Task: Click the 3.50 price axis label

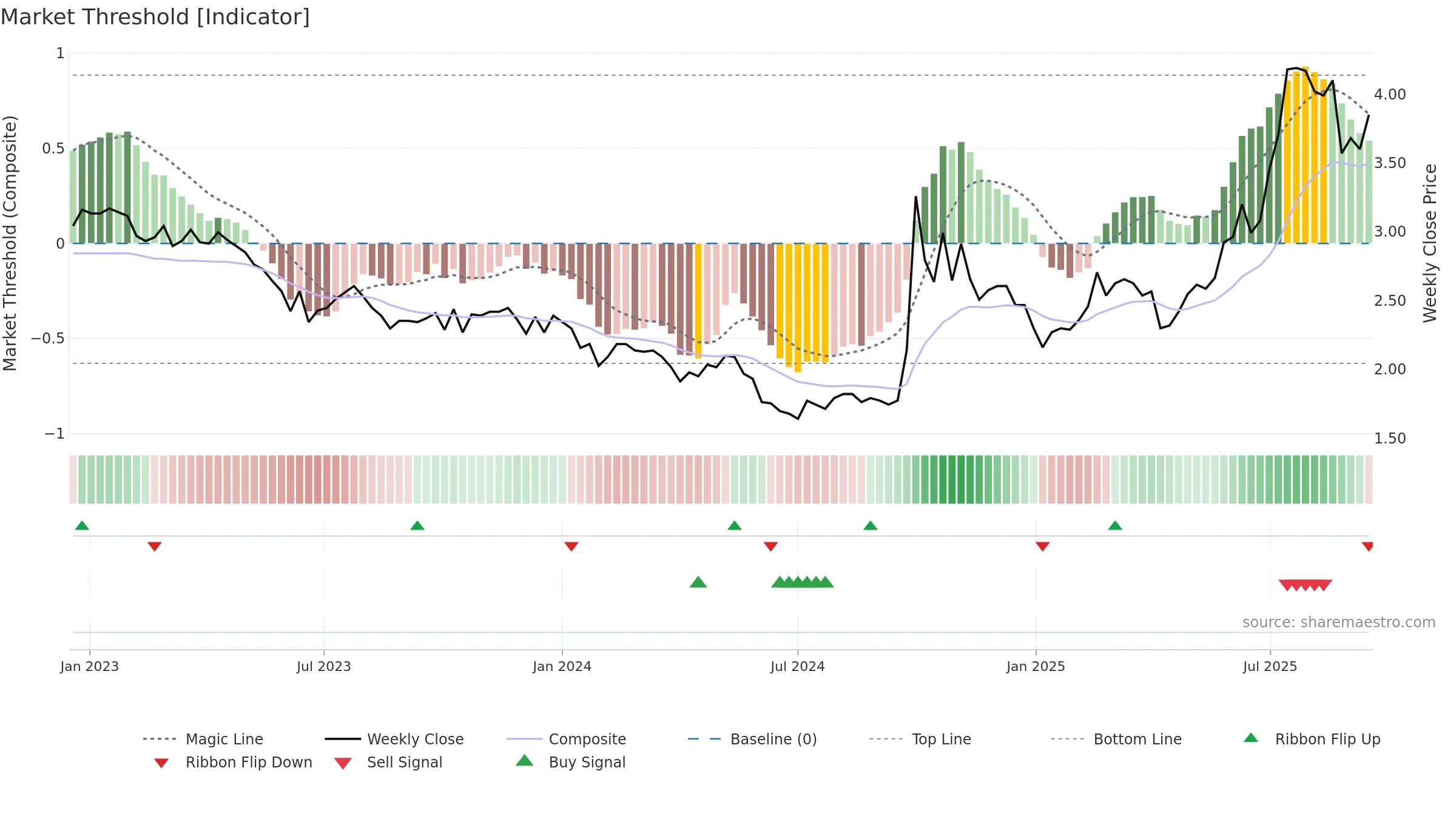Action: click(1390, 163)
